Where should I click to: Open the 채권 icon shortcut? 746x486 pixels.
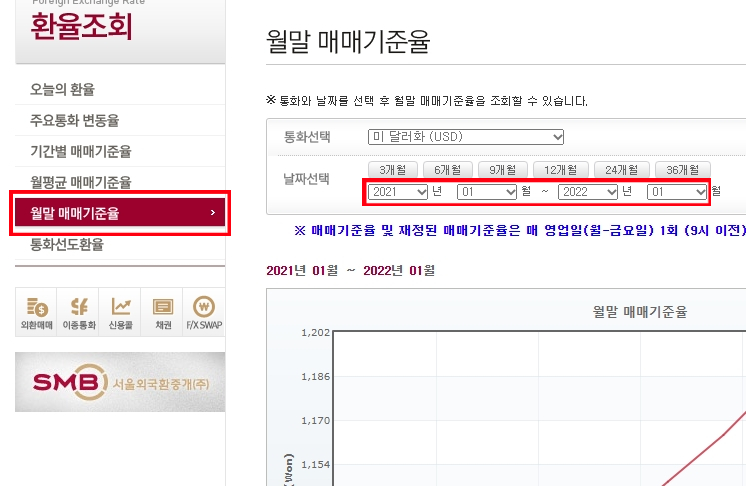pos(162,312)
